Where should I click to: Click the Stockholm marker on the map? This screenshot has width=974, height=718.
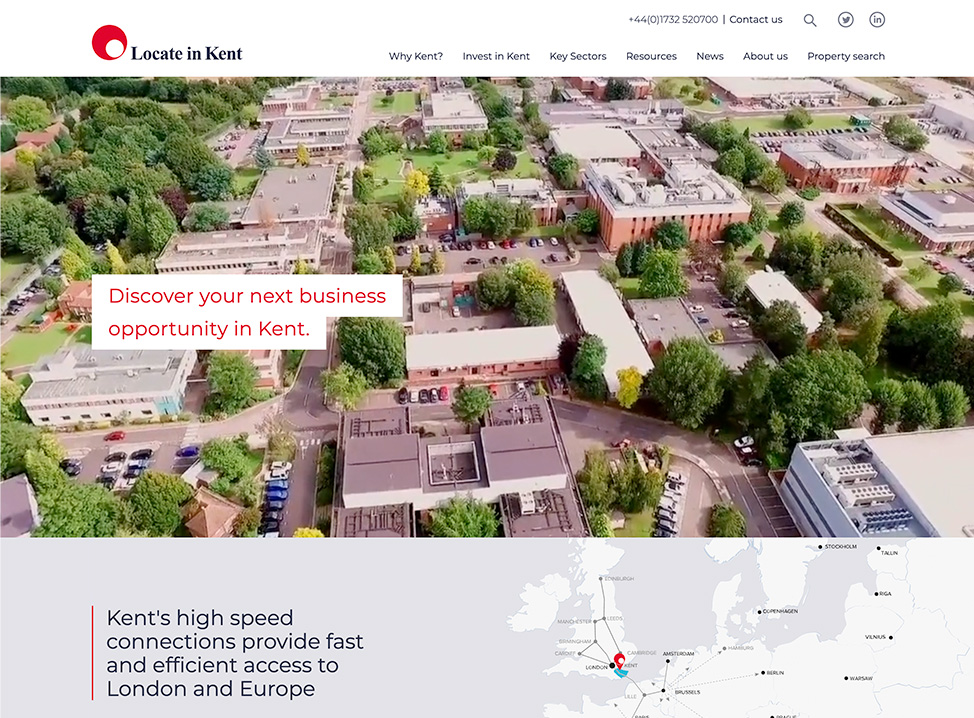click(x=820, y=547)
